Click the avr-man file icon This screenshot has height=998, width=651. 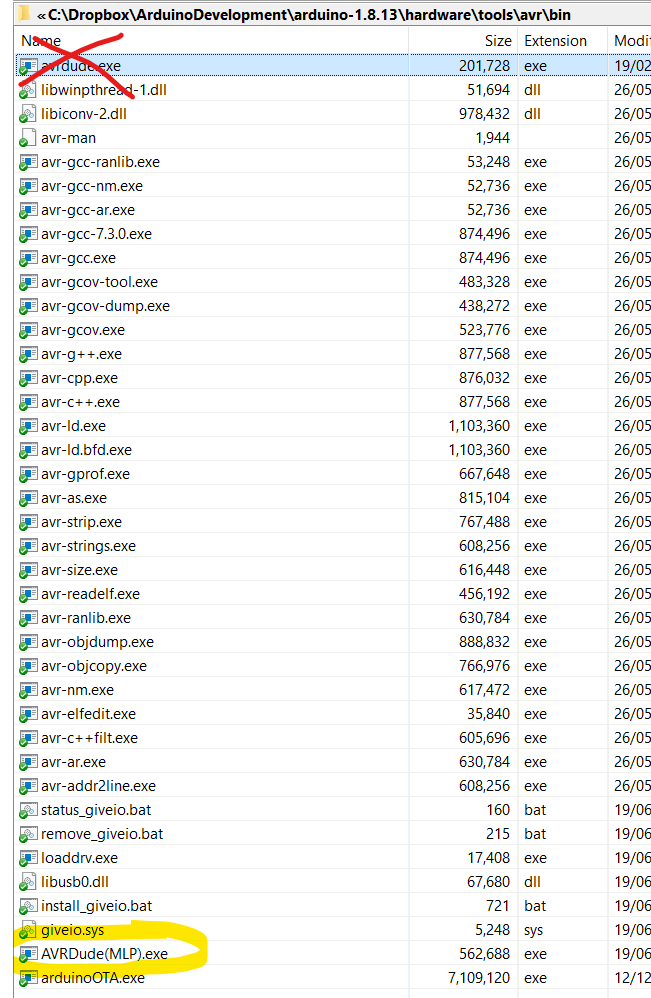(27, 138)
